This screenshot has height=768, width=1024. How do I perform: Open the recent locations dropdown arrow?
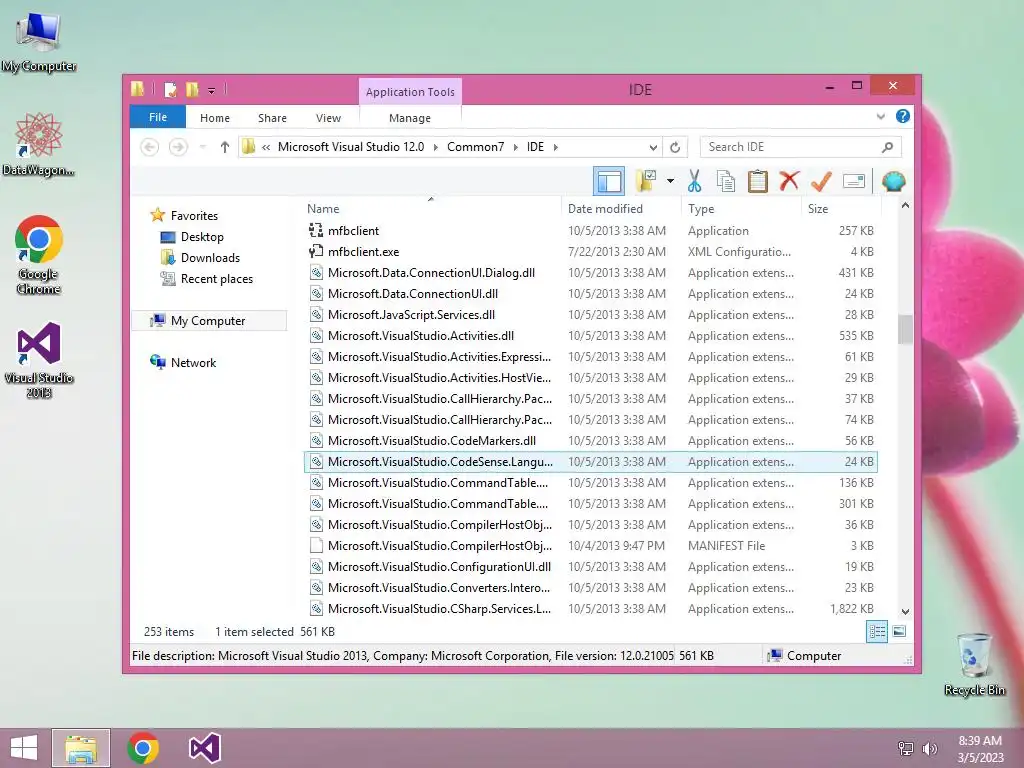(x=202, y=147)
